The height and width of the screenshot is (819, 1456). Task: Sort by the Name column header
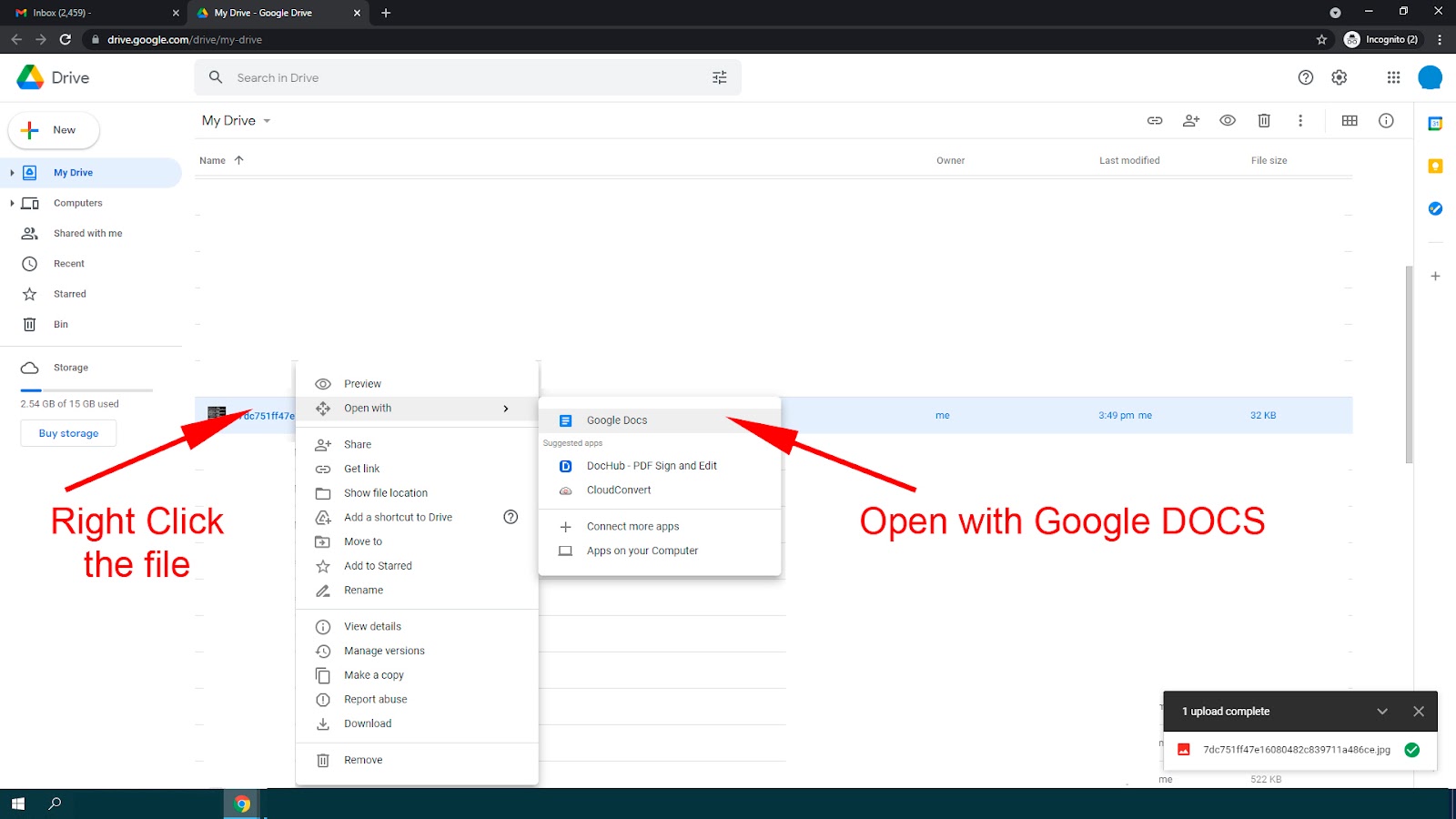[212, 160]
